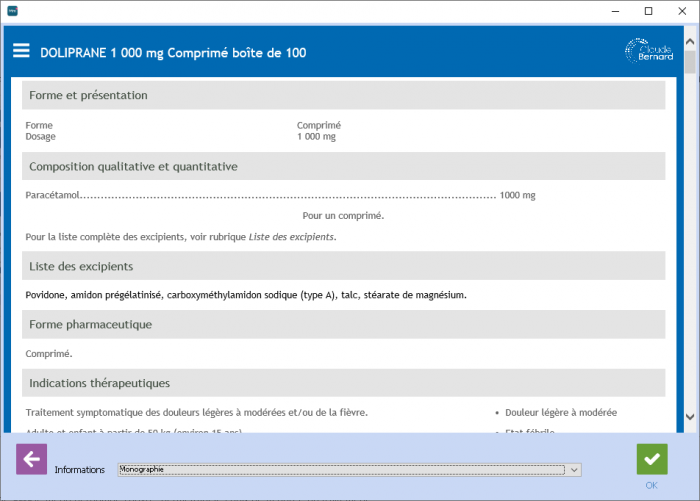This screenshot has height=501, width=700.
Task: Click the italic 'Liste des excipients' reference
Action: coord(292,237)
